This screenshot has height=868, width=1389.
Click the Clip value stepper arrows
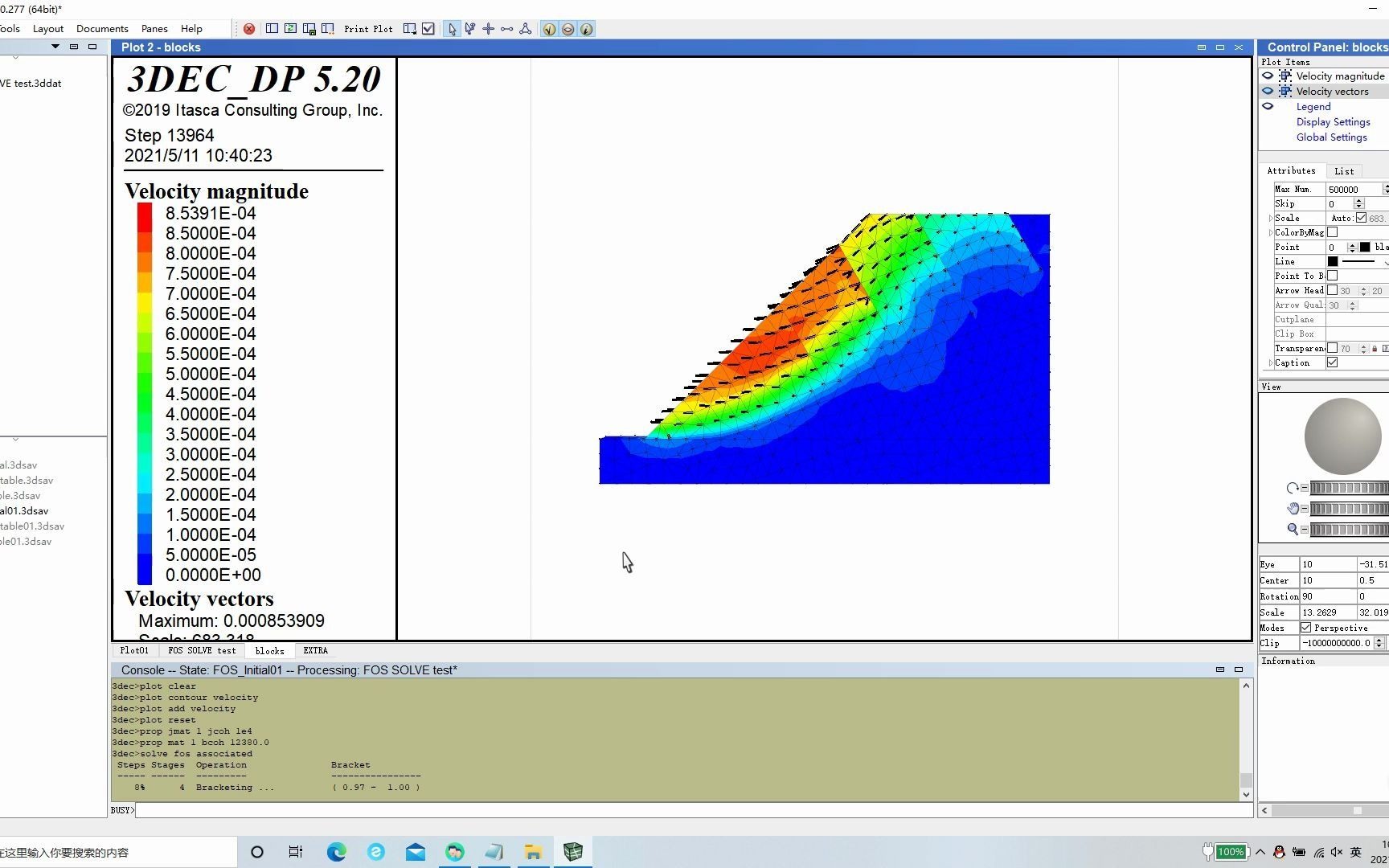1379,643
